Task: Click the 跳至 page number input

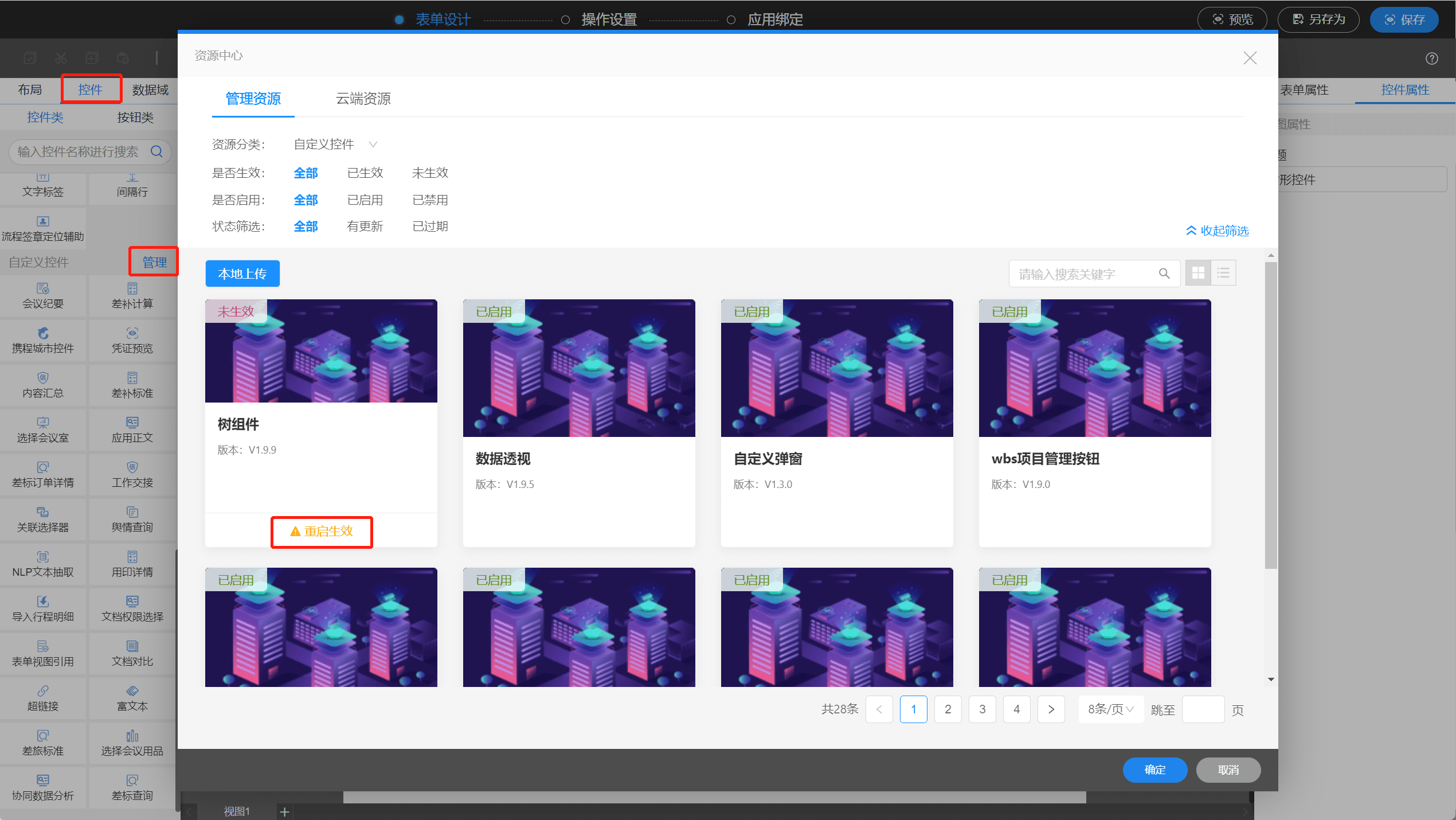Action: pos(1203,709)
